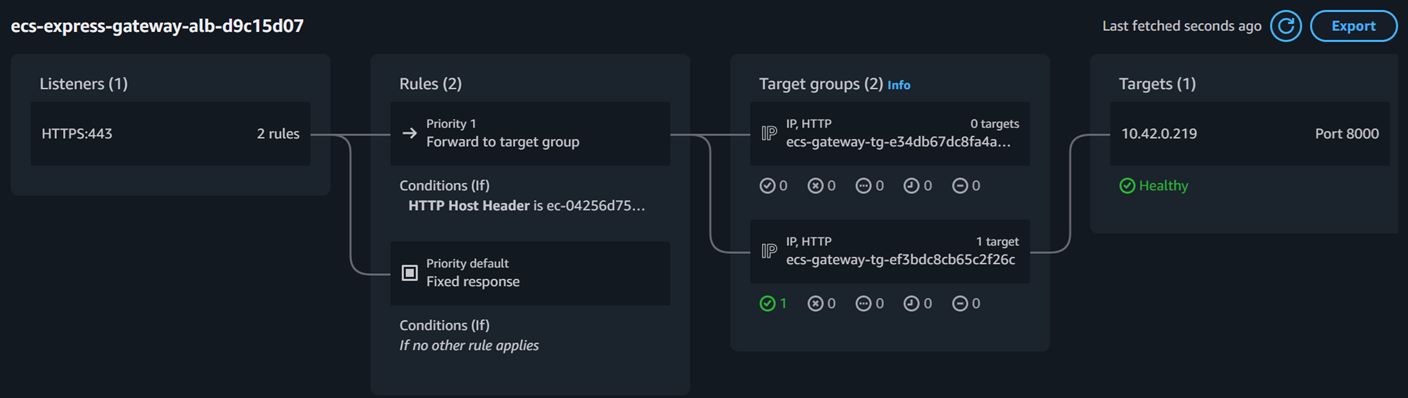Select target 10.42.0.219
Image resolution: width=1408 pixels, height=398 pixels.
[1250, 133]
